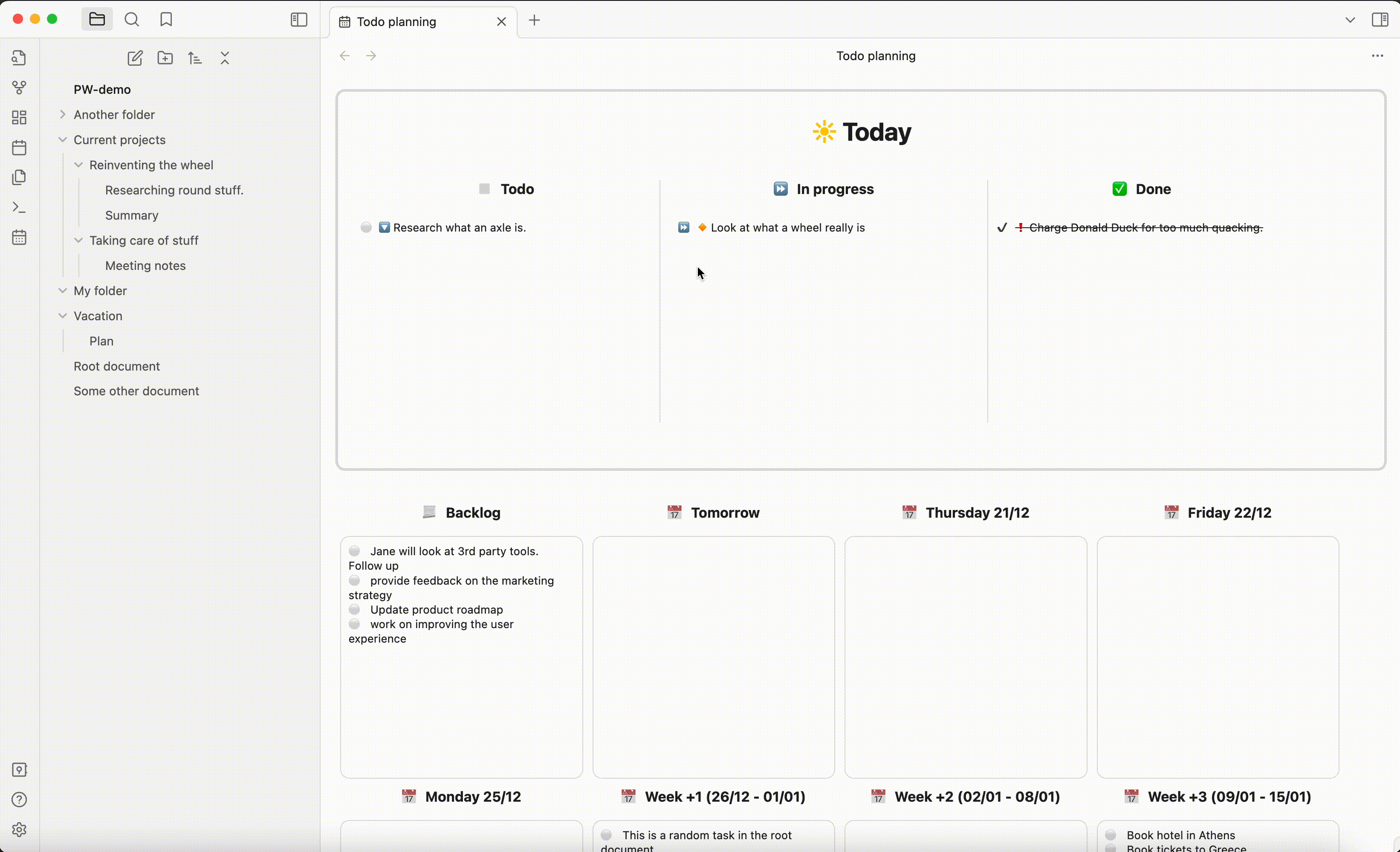Open the search pane icon

coord(131,20)
